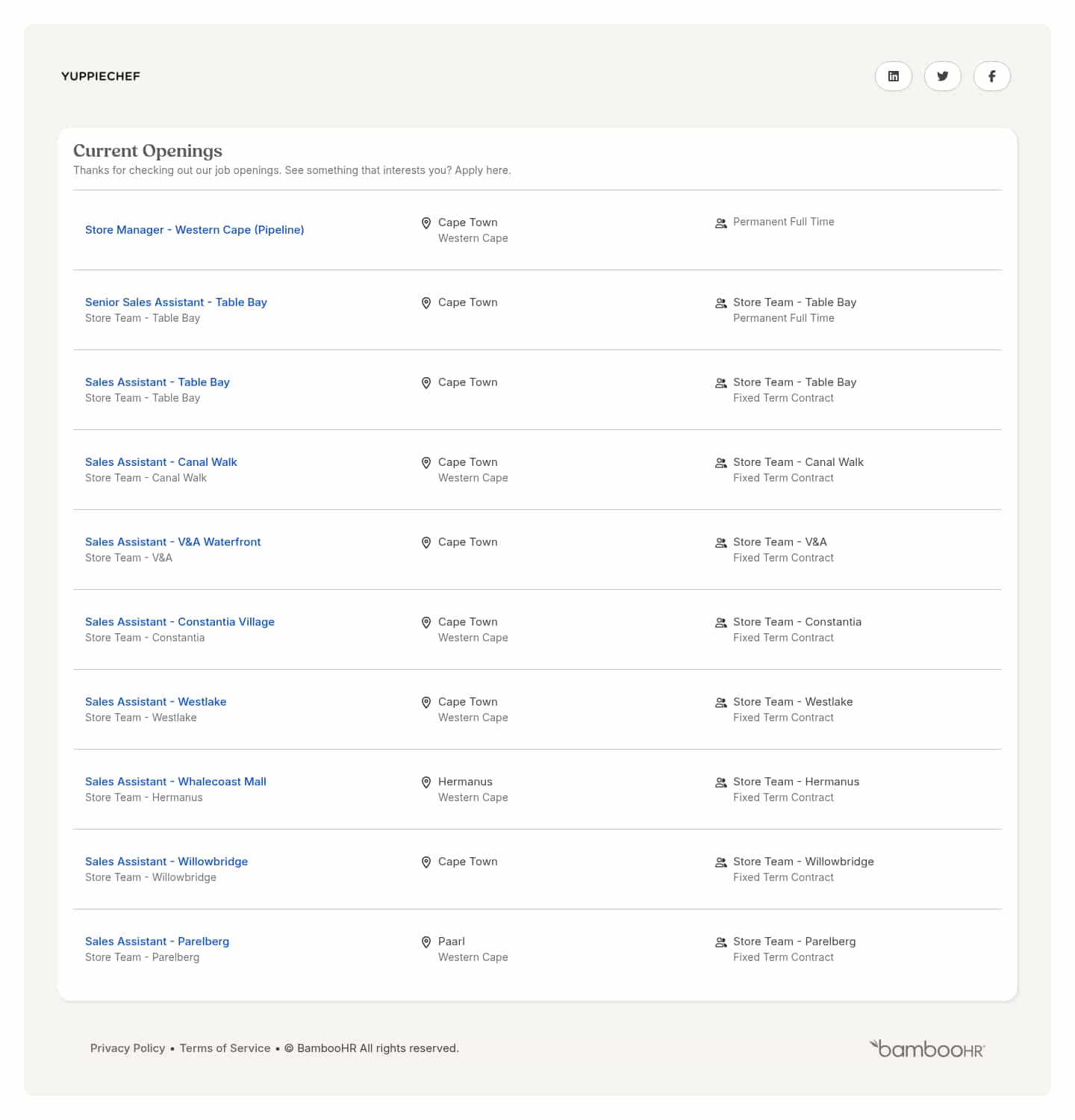The image size is (1075, 1120).
Task: Open Sales Assistant - Canal Walk job
Action: click(161, 462)
